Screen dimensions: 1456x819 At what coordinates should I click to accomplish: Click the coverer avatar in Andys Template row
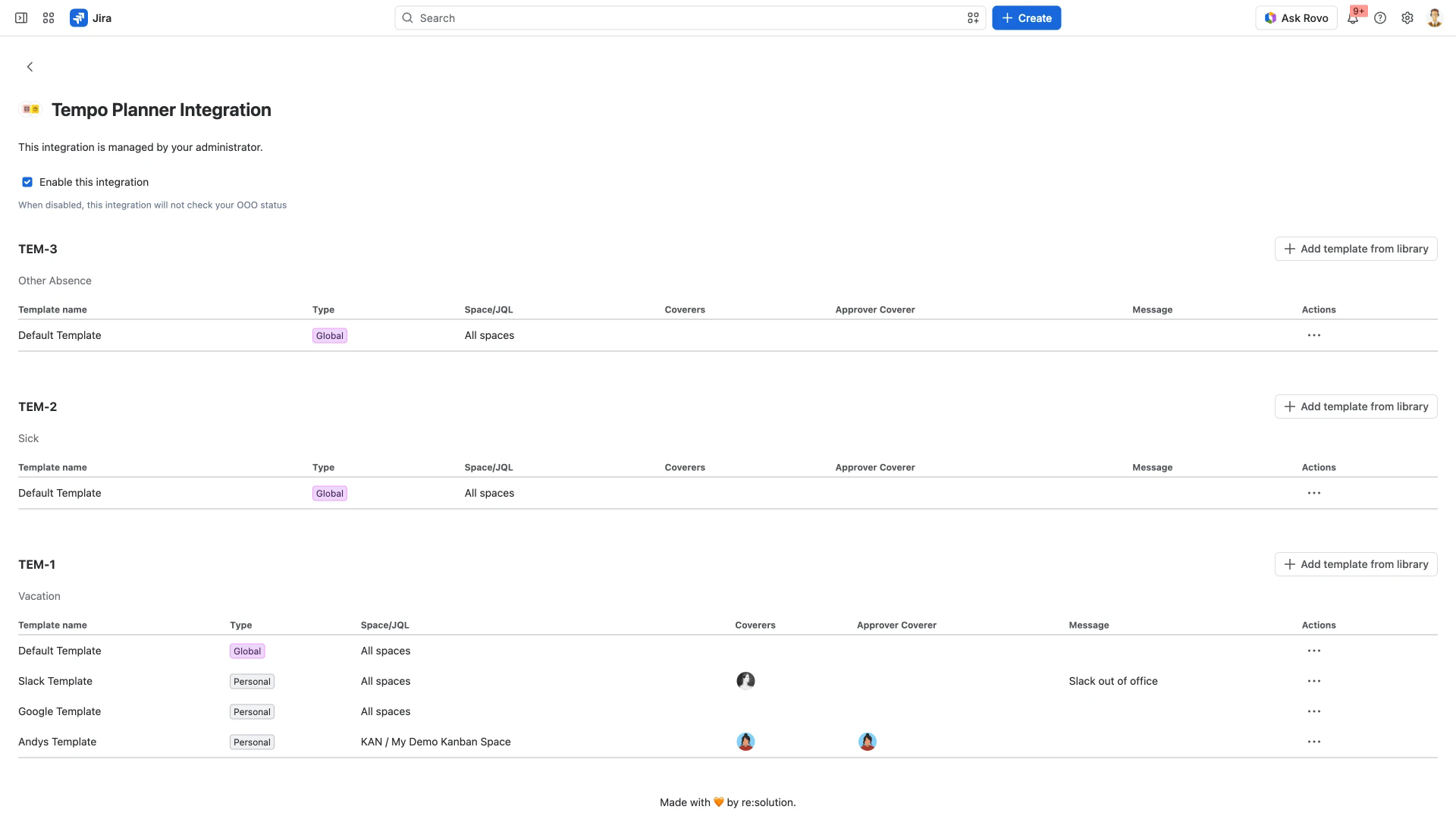click(745, 742)
